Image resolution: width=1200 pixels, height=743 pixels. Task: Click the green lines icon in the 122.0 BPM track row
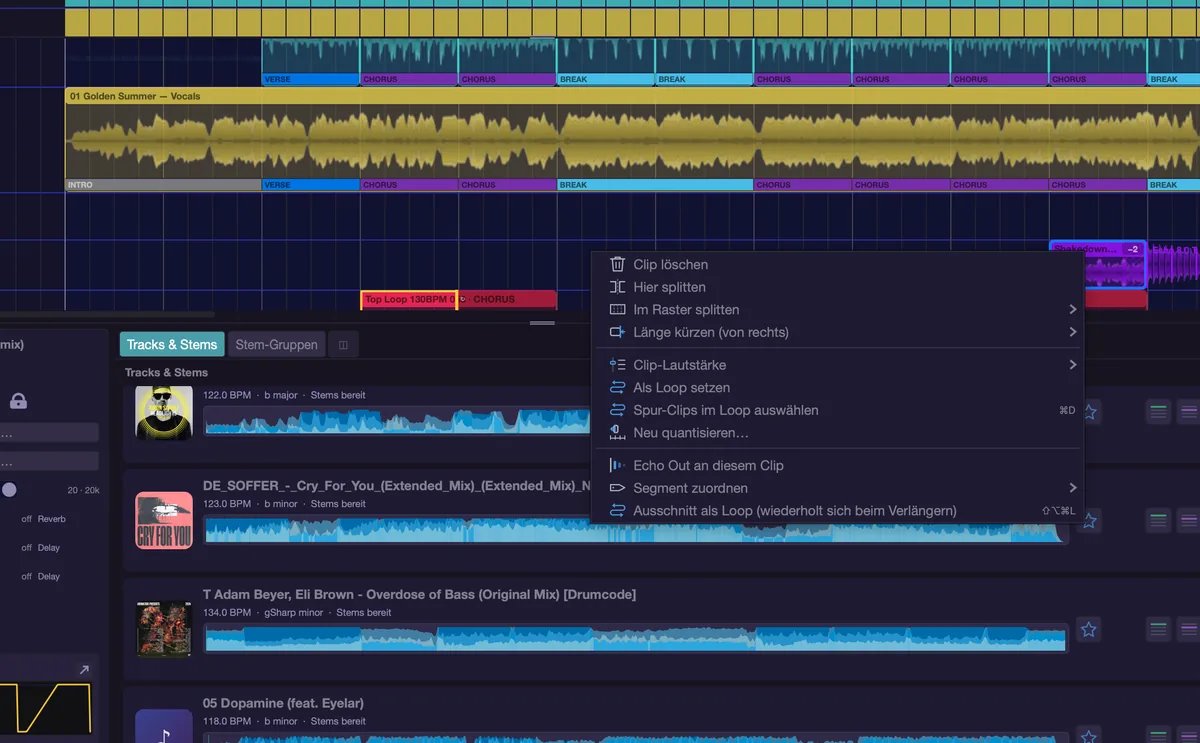coord(1158,411)
